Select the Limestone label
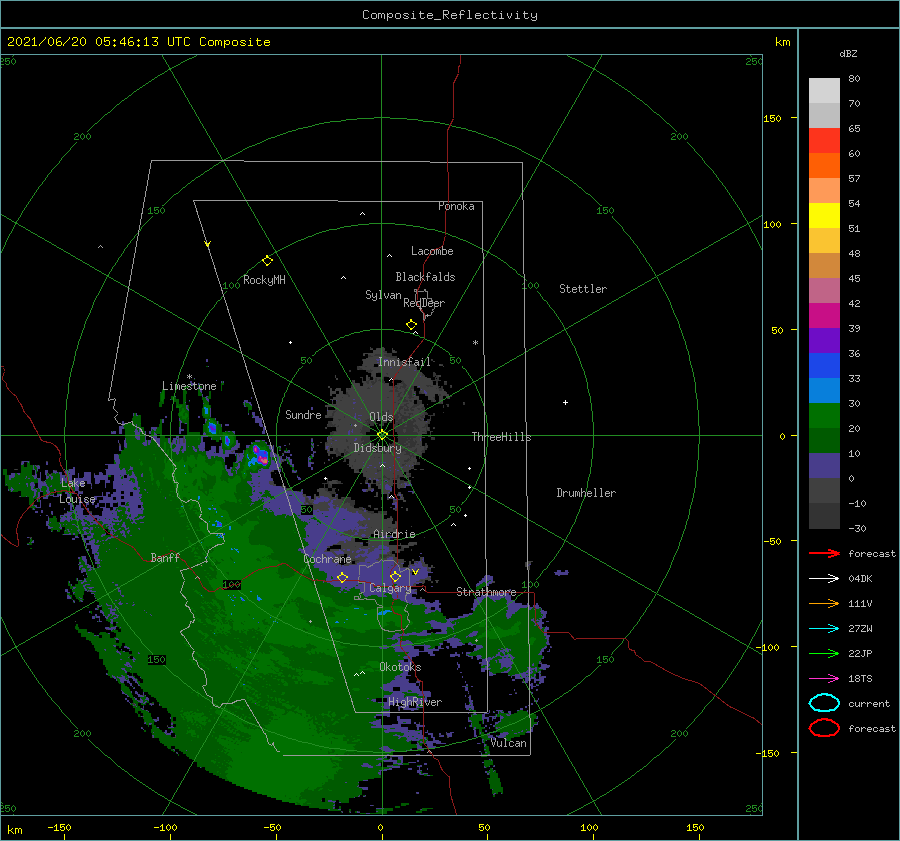This screenshot has height=841, width=900. click(x=189, y=386)
